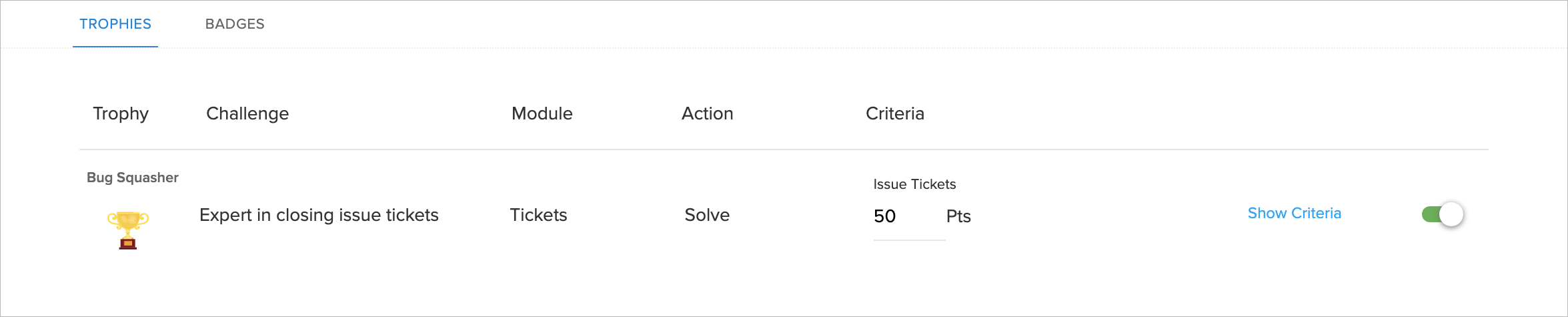Click the Module column header

click(x=542, y=113)
